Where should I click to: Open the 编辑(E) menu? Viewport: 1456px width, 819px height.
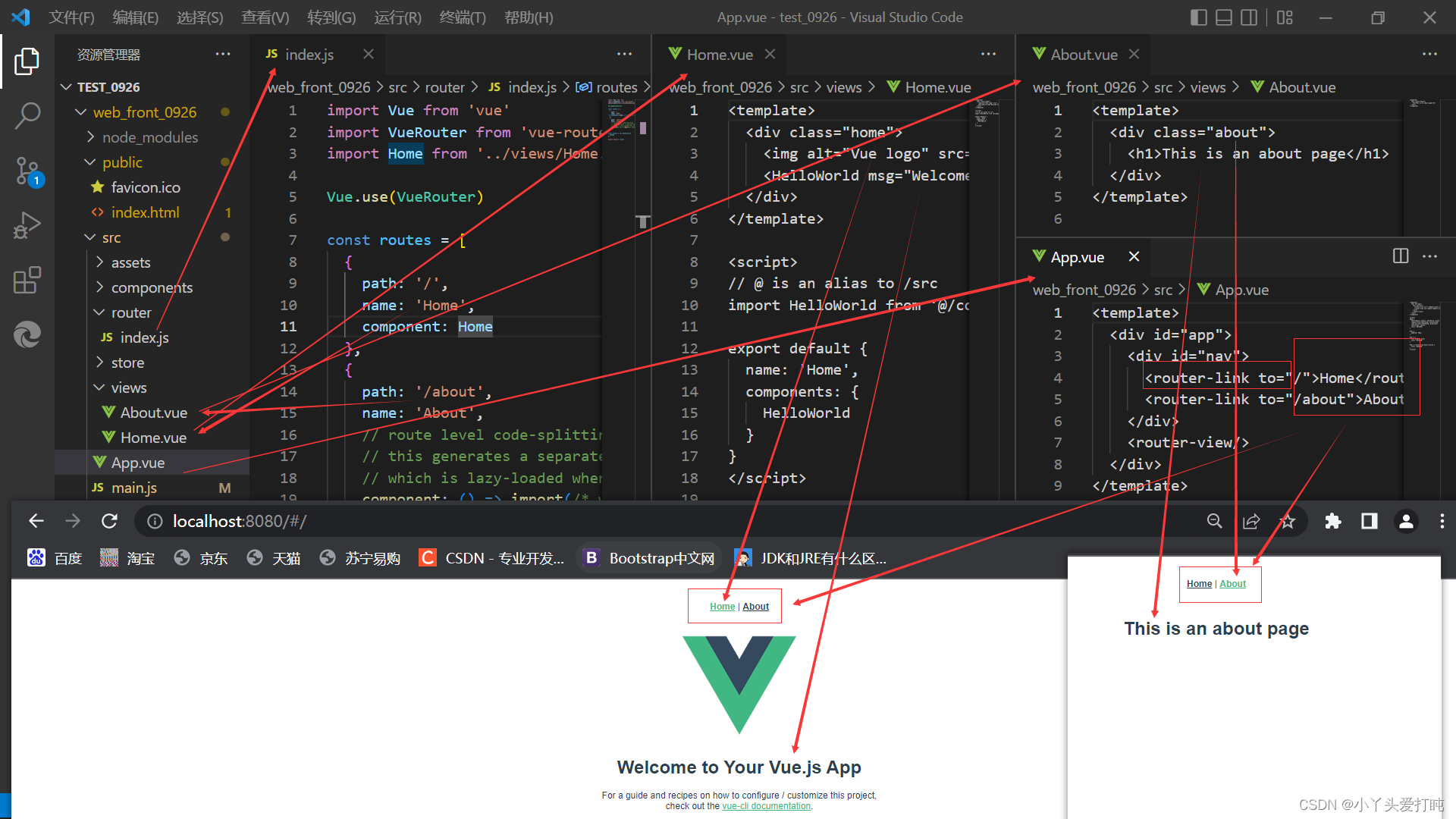pyautogui.click(x=136, y=17)
